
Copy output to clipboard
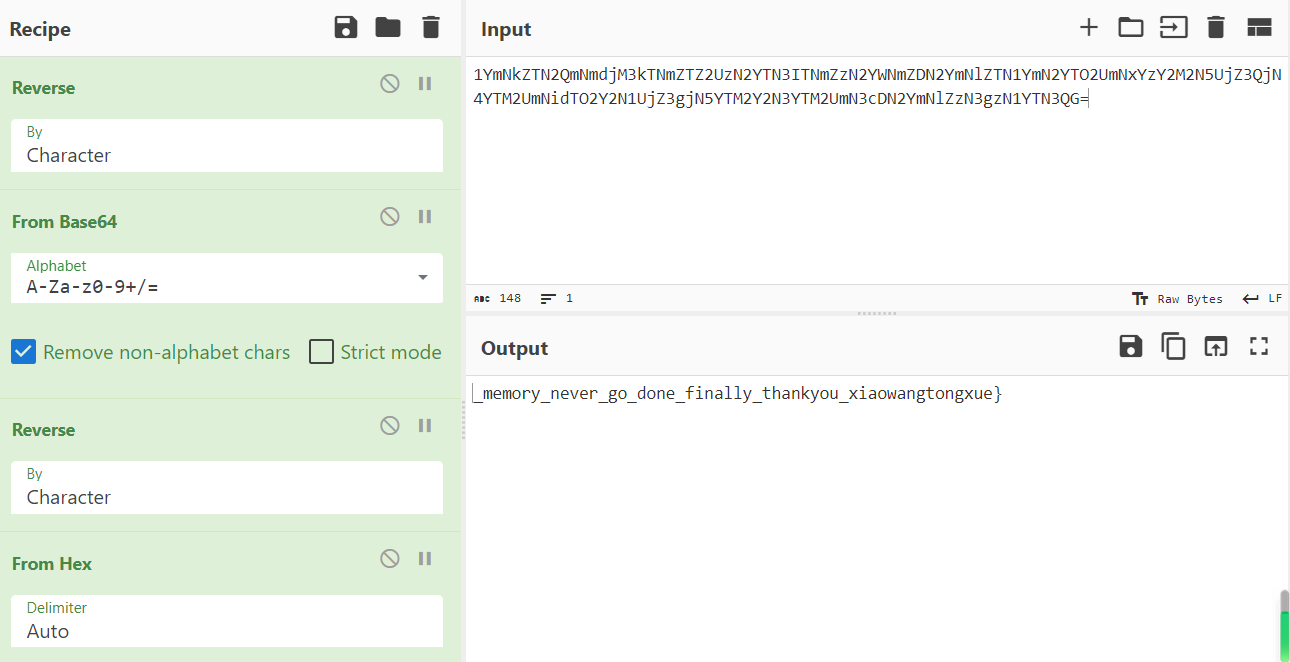[x=1173, y=347]
